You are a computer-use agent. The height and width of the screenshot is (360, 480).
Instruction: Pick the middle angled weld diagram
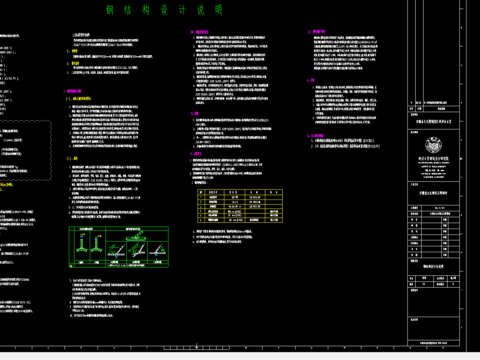137,251
